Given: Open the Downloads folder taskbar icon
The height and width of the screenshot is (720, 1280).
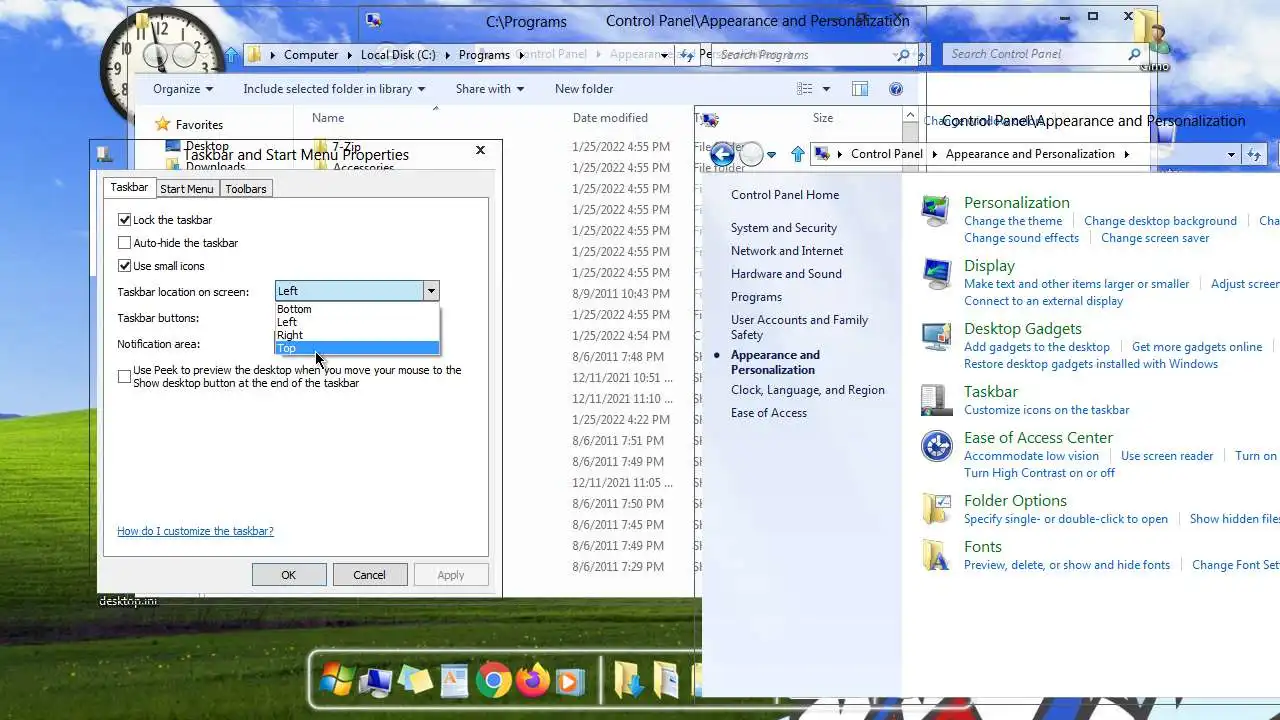Looking at the screenshot, I should [x=629, y=681].
